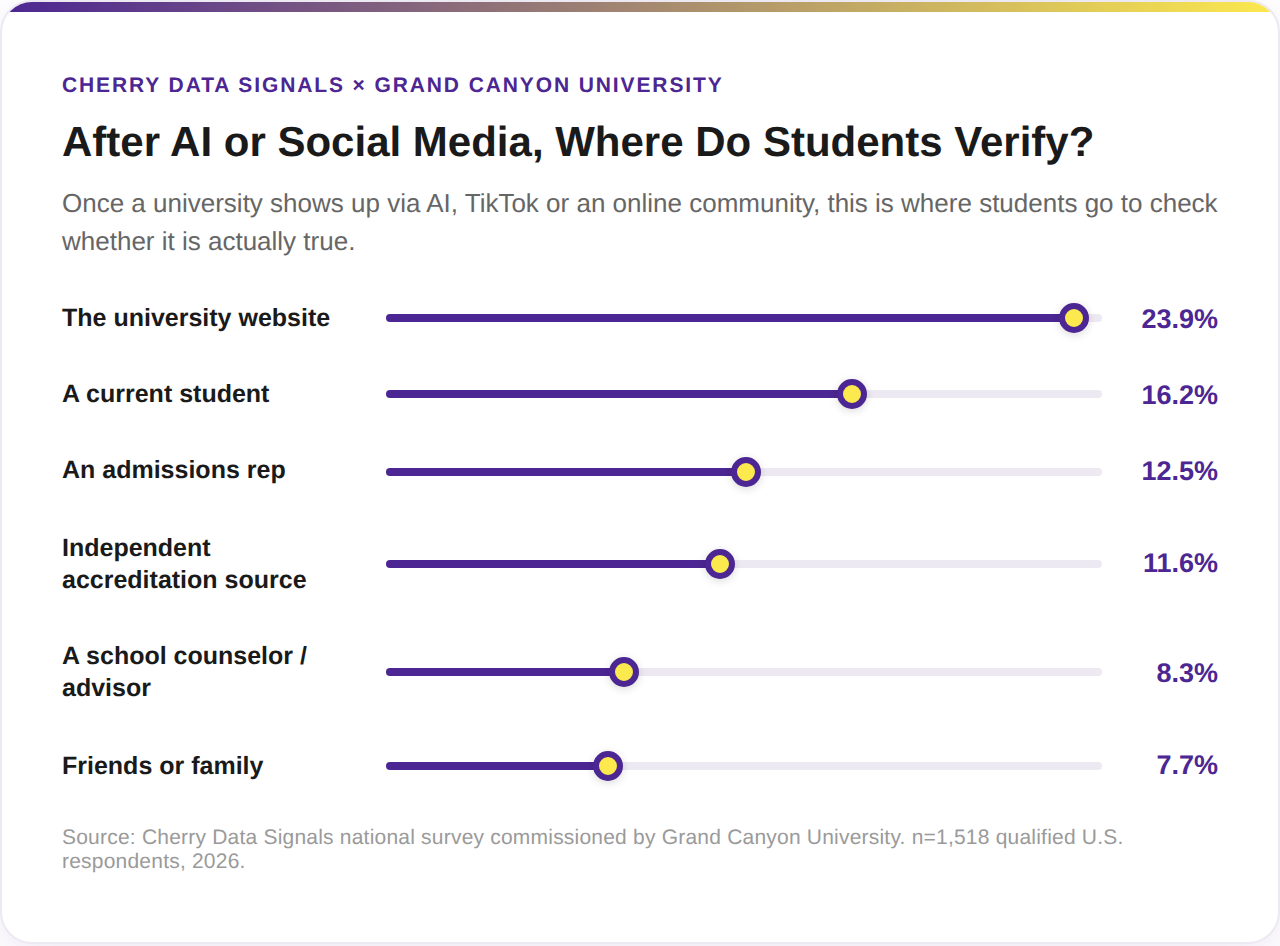
Task: Click the yellow marker for A current student
Action: click(851, 394)
